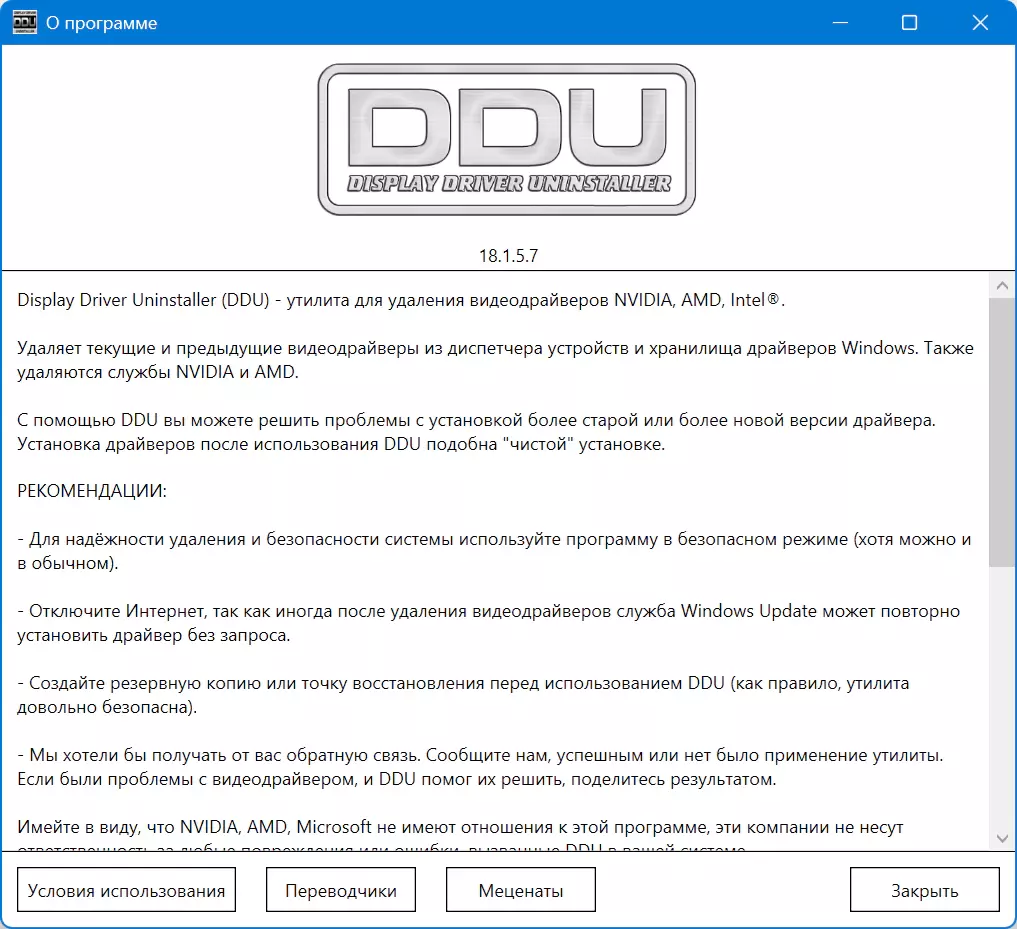Click the line starting 'Display Driver Uninstaller (DDU)'

pyautogui.click(x=401, y=300)
